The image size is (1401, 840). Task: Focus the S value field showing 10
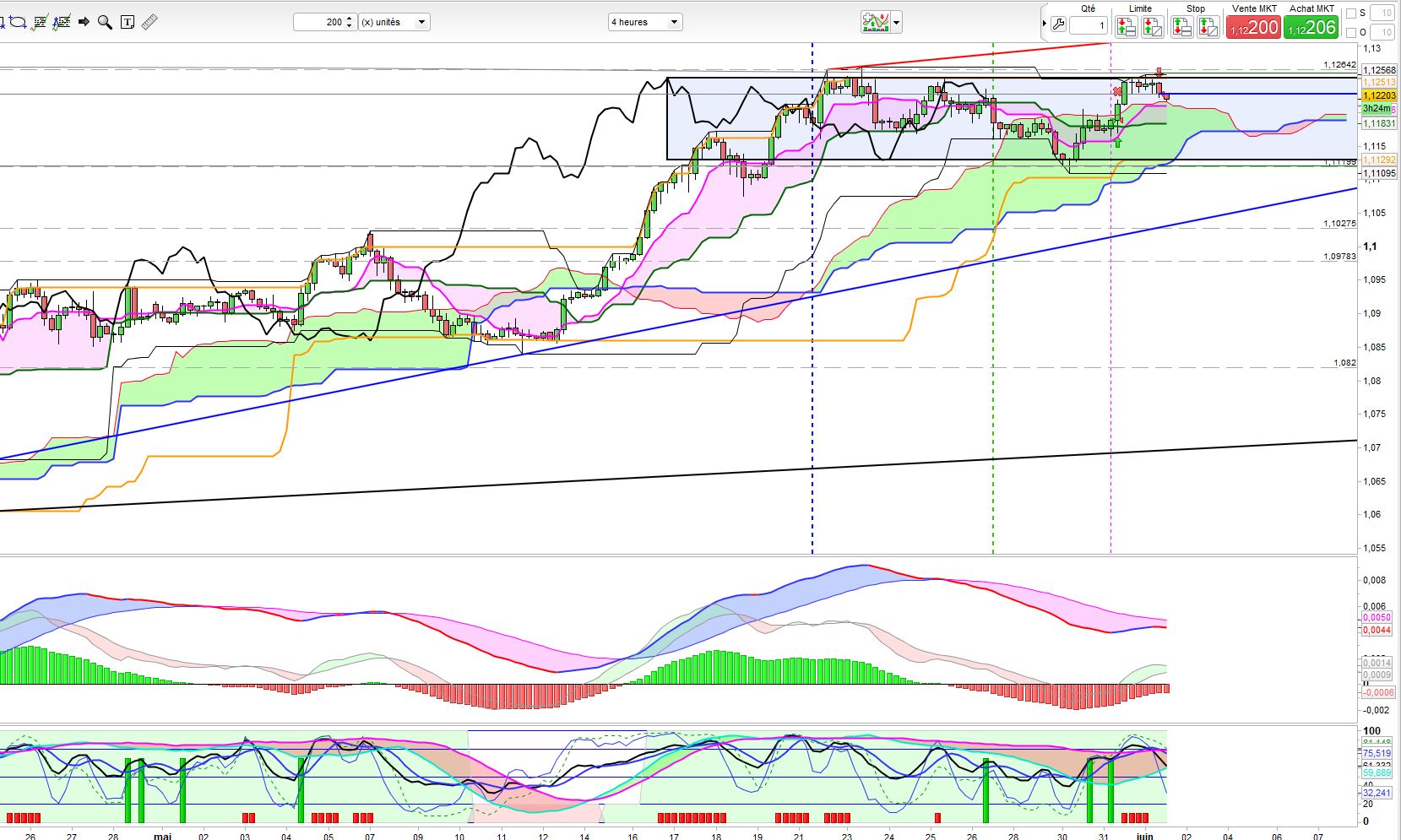1382,14
